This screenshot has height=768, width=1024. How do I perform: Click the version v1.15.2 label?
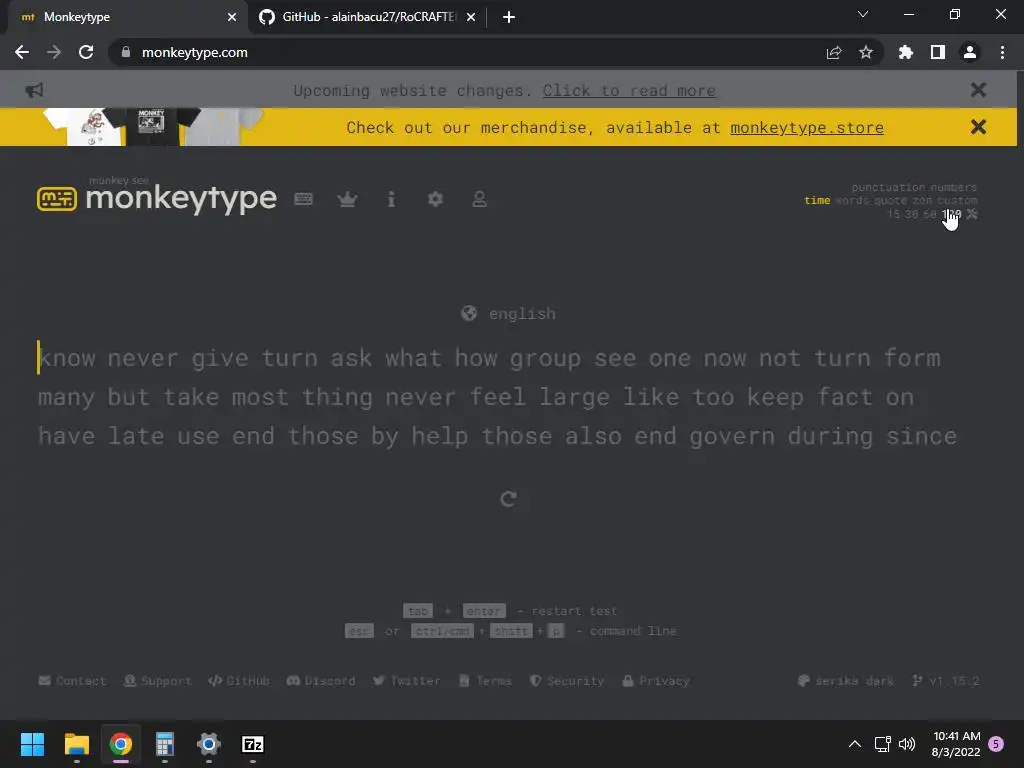[946, 680]
